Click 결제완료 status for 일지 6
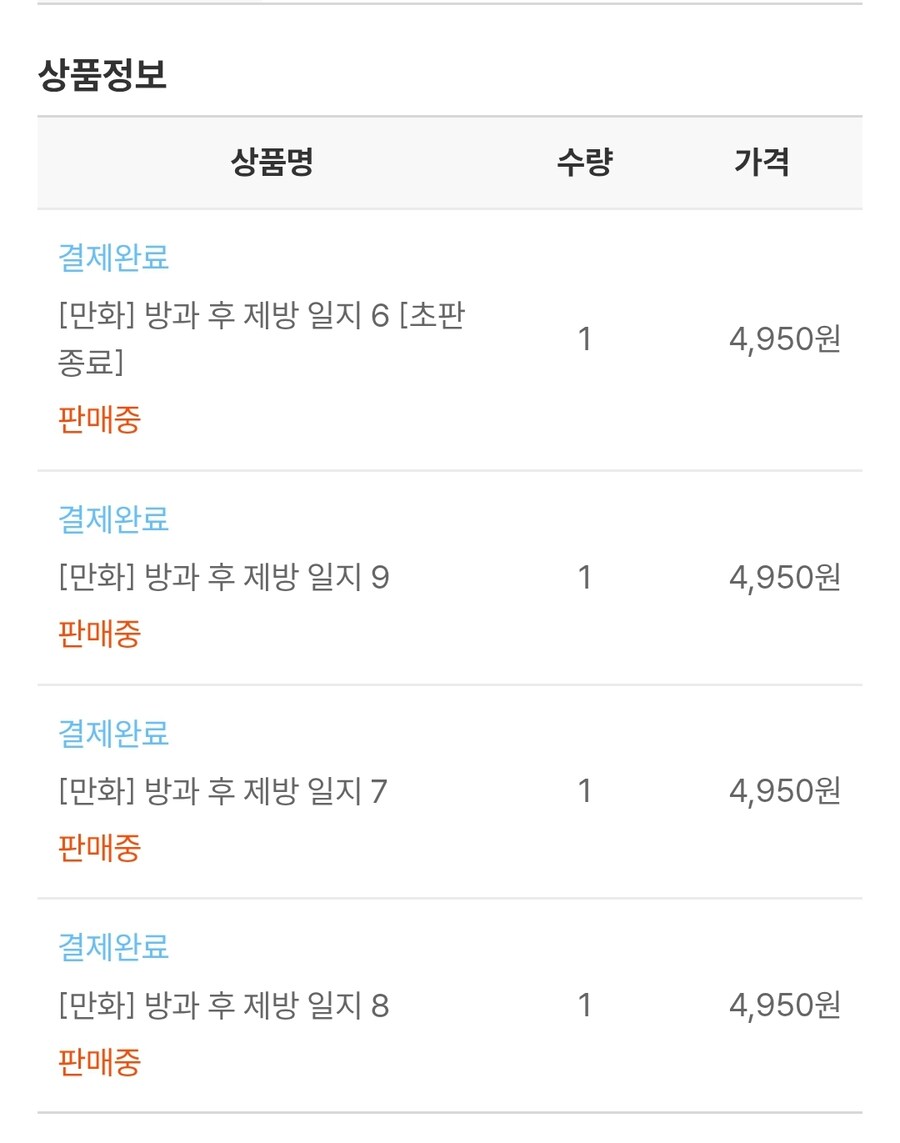The image size is (900, 1143). 114,257
